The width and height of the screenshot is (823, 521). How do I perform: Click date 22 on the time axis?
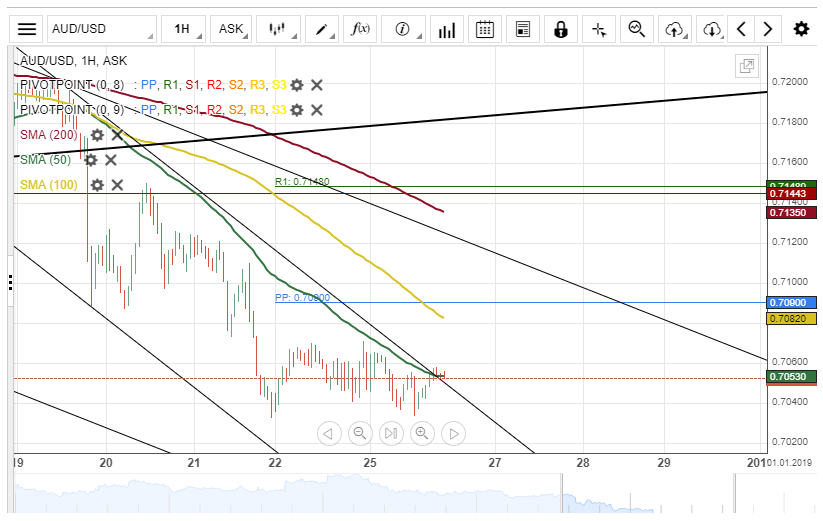(275, 463)
